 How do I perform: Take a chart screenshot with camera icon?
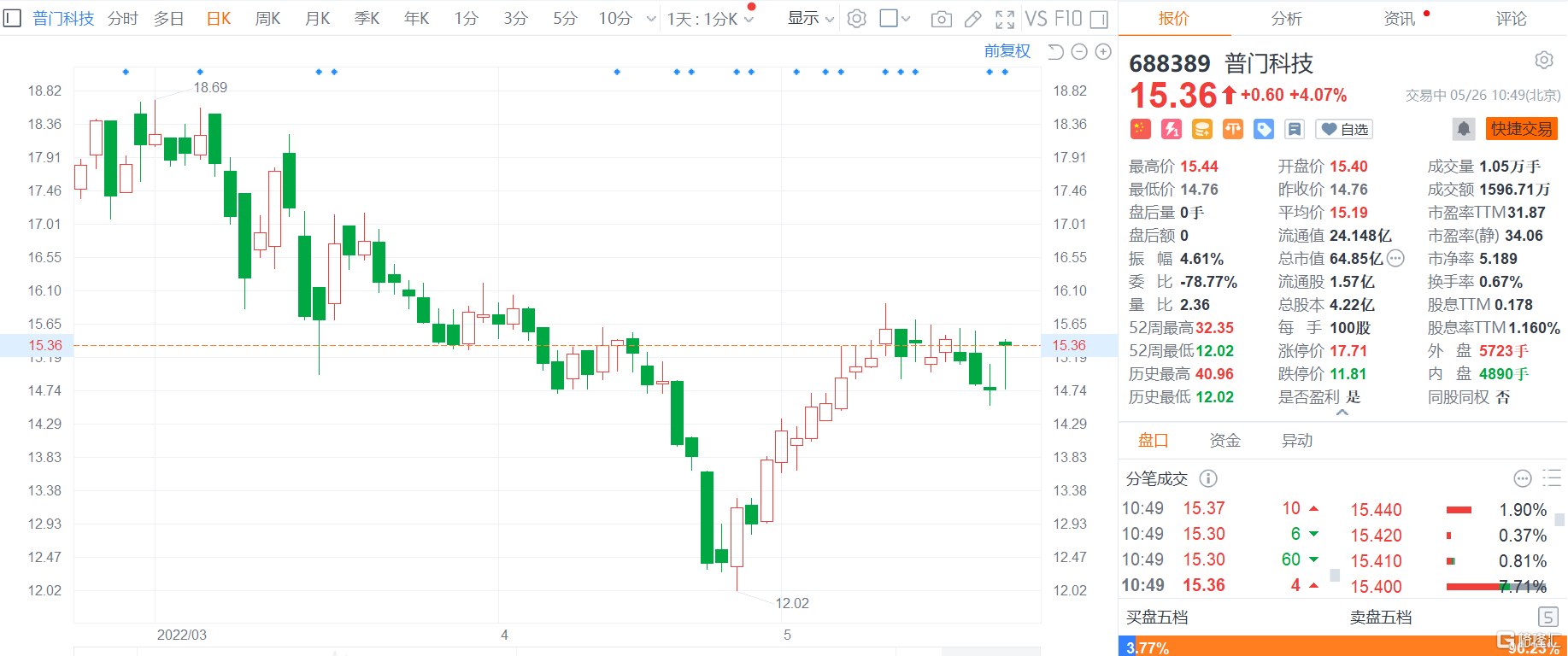(941, 19)
